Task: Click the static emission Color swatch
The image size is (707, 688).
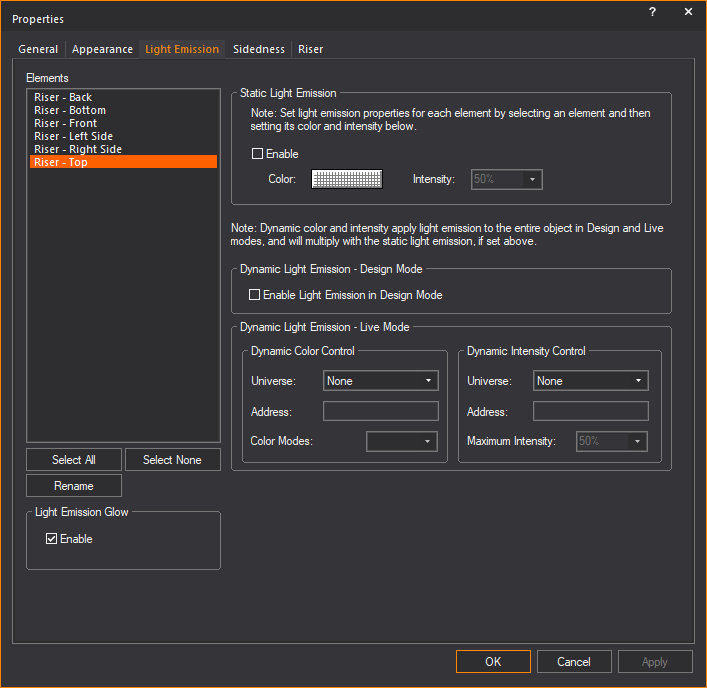Action: (347, 179)
